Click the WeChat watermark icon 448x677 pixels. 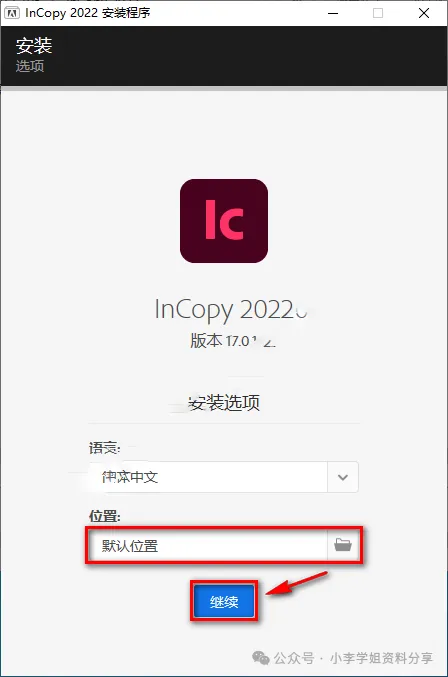pyautogui.click(x=261, y=658)
